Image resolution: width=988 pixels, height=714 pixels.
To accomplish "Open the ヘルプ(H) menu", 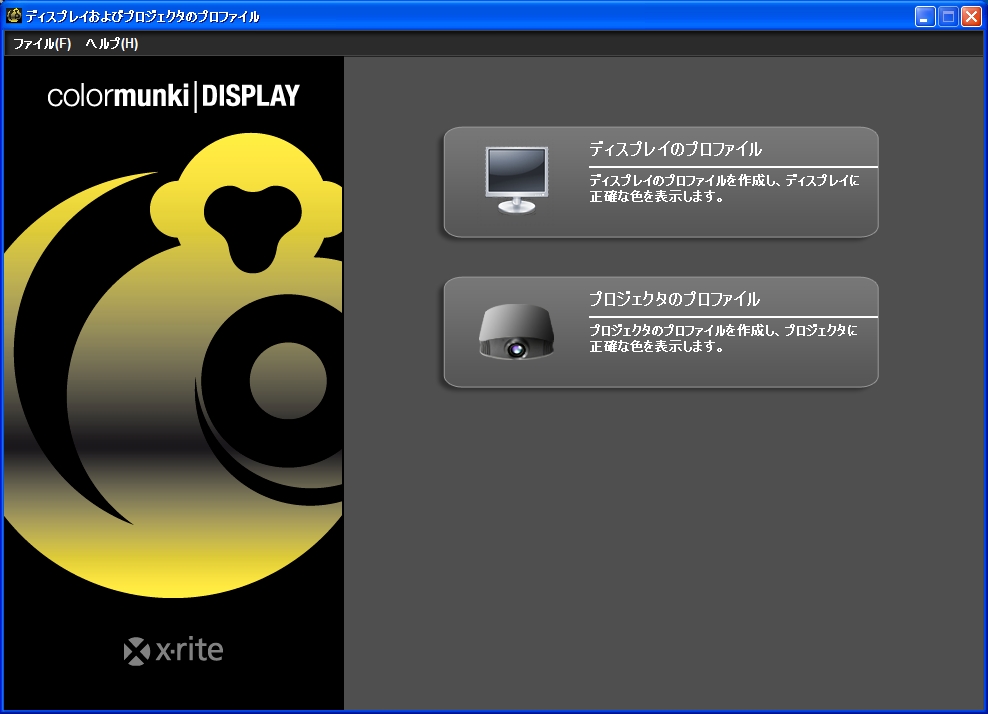I will (x=112, y=43).
